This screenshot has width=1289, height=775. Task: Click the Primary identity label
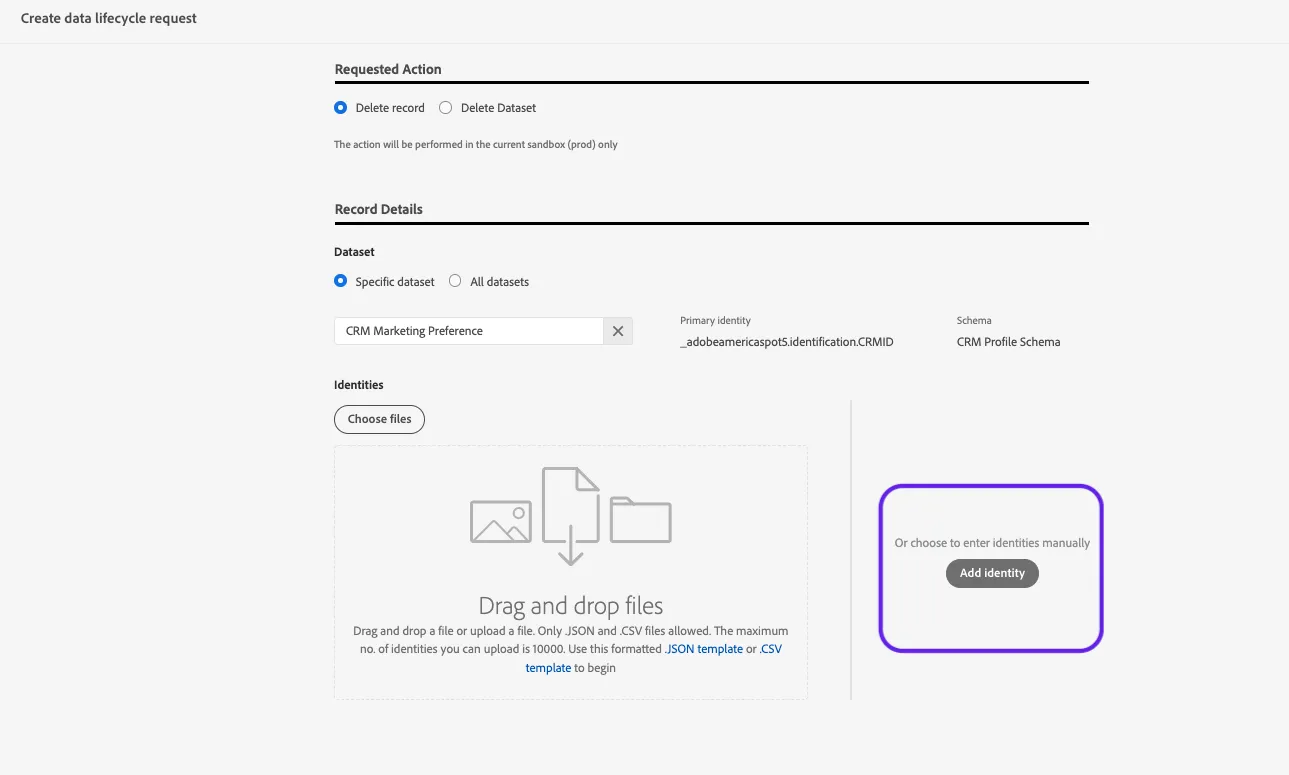pyautogui.click(x=715, y=321)
